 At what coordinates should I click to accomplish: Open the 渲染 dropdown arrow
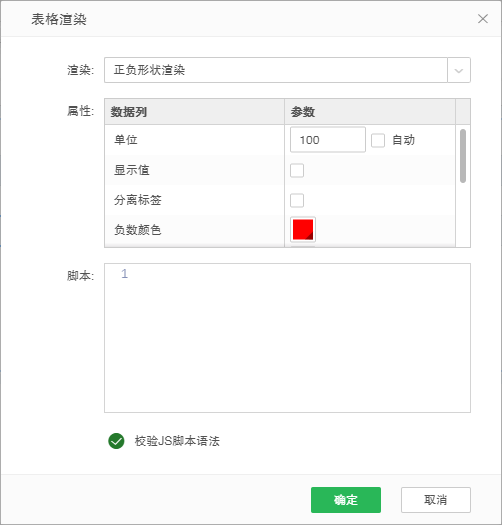[459, 70]
